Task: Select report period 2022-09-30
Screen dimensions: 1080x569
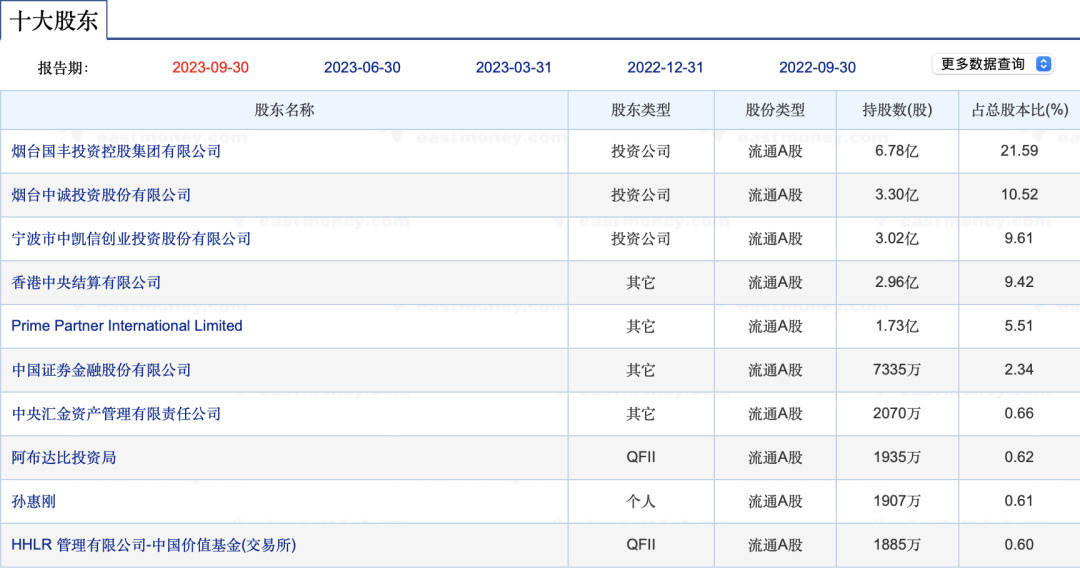Action: pos(817,68)
